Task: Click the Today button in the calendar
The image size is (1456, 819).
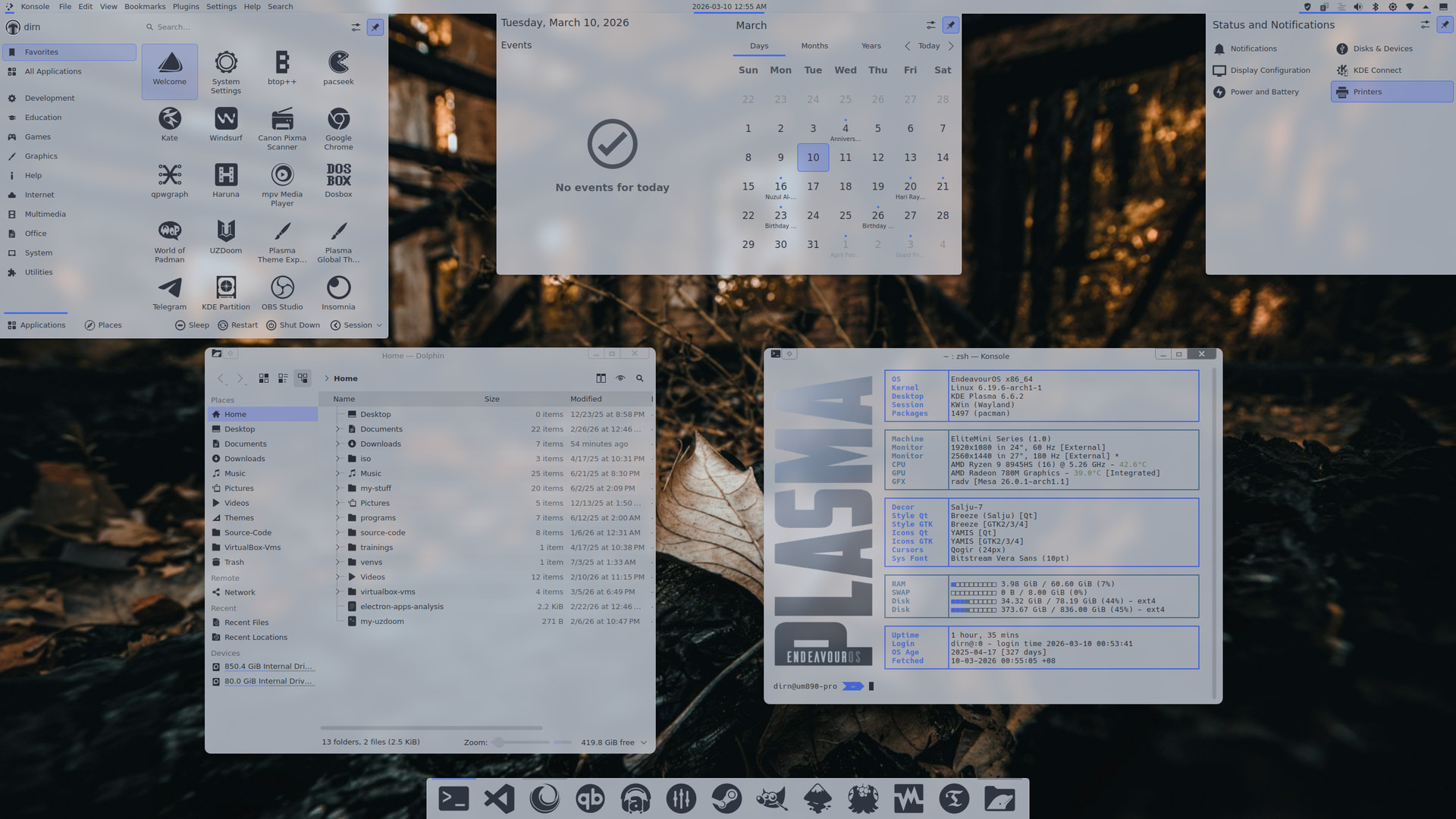Action: coord(928,46)
